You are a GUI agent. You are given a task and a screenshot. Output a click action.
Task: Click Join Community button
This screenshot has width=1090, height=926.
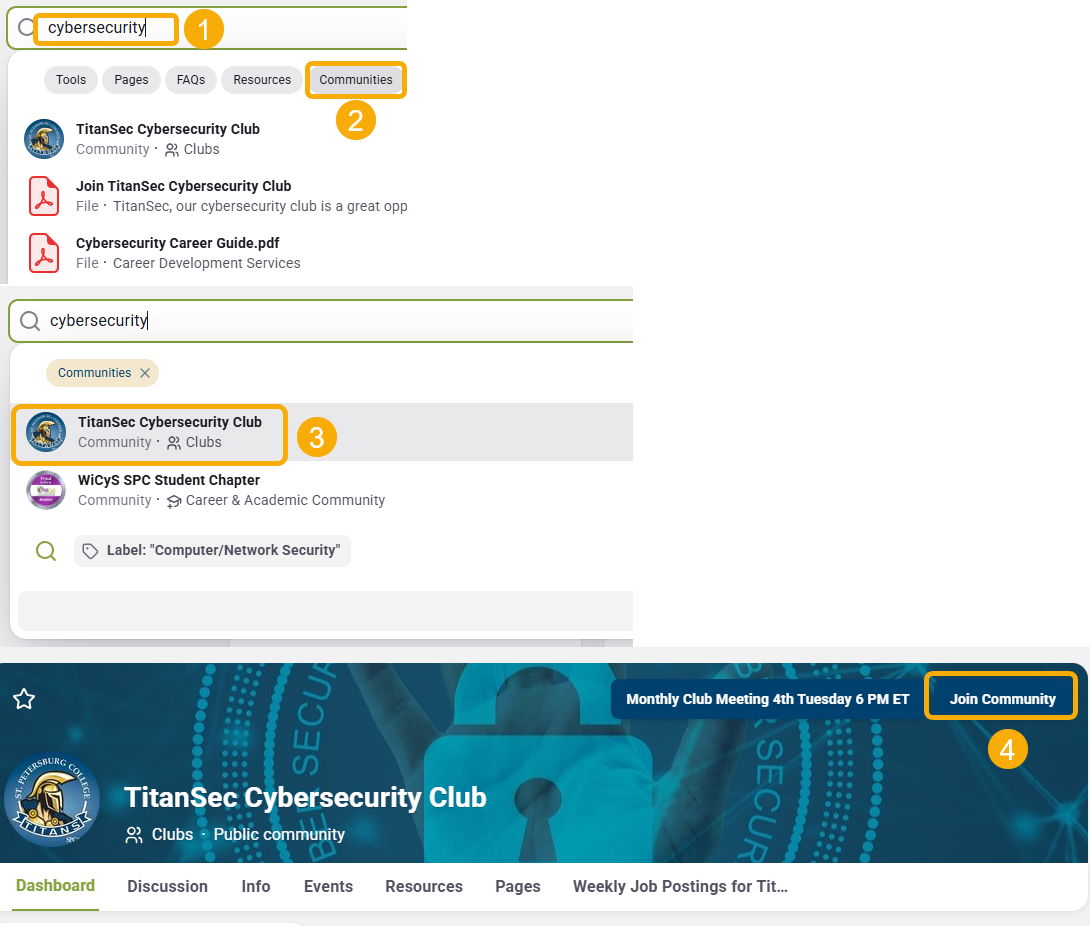(x=1002, y=699)
